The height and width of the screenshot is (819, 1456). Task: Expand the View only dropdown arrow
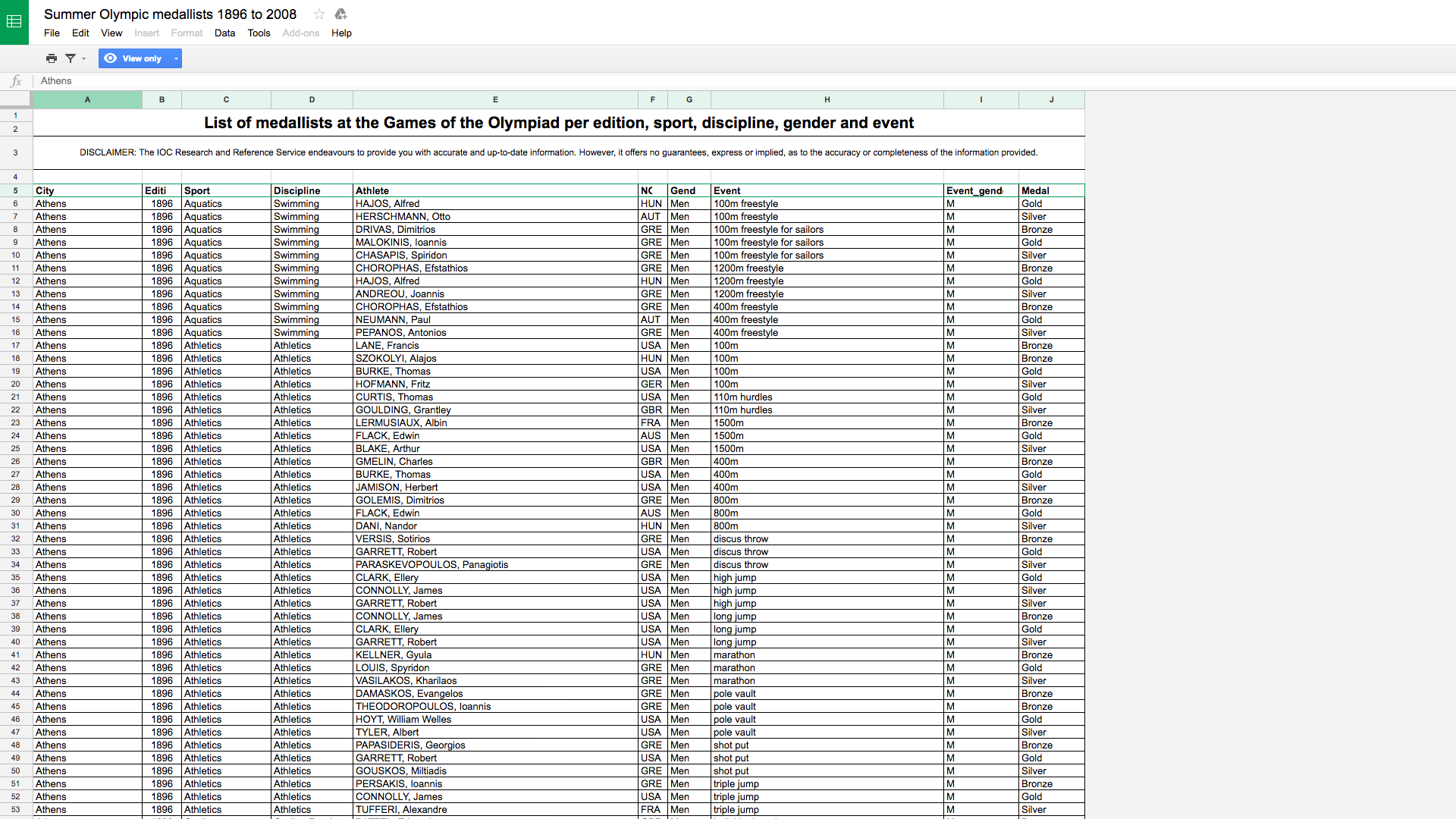pos(176,58)
